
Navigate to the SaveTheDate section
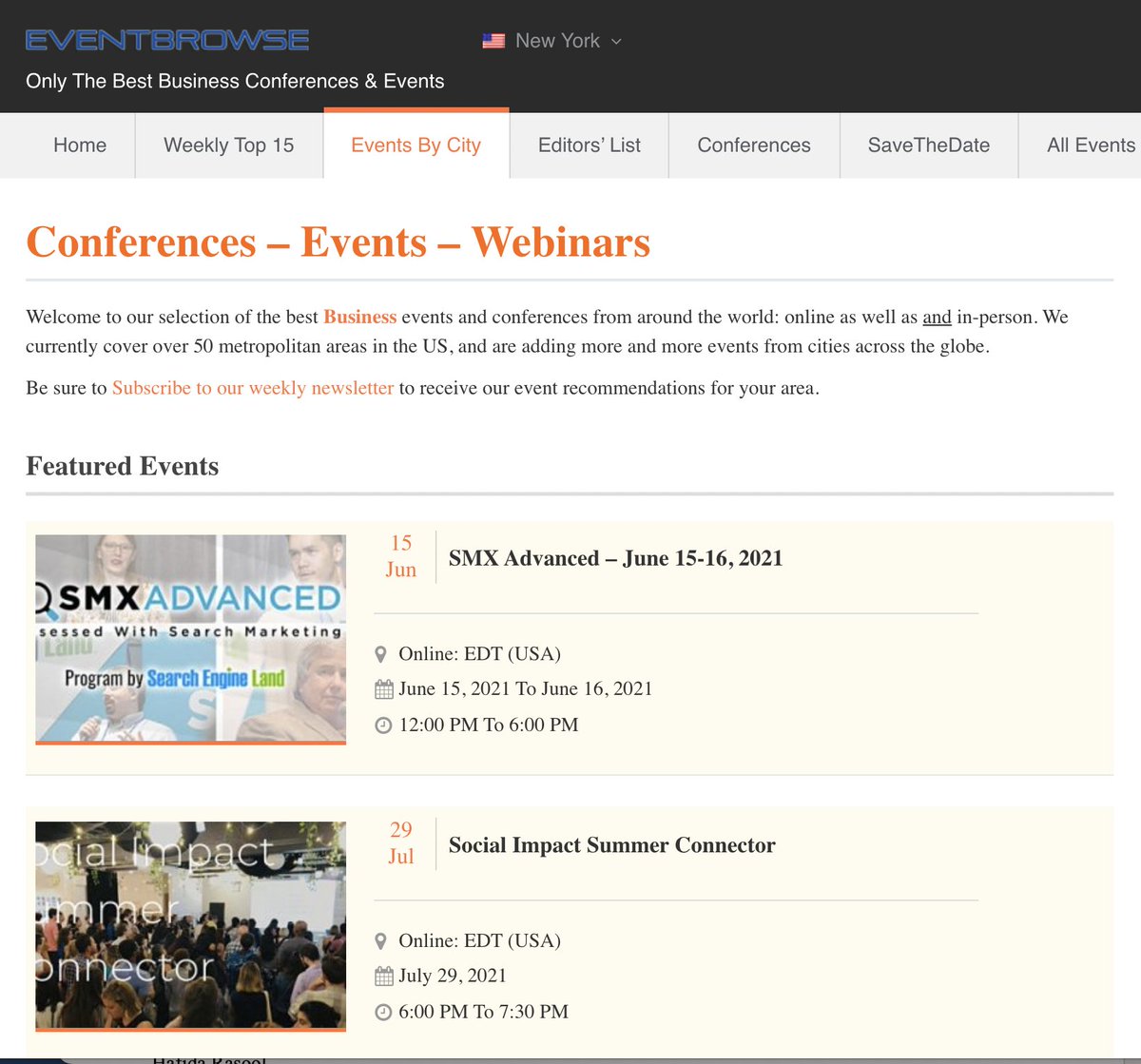928,145
